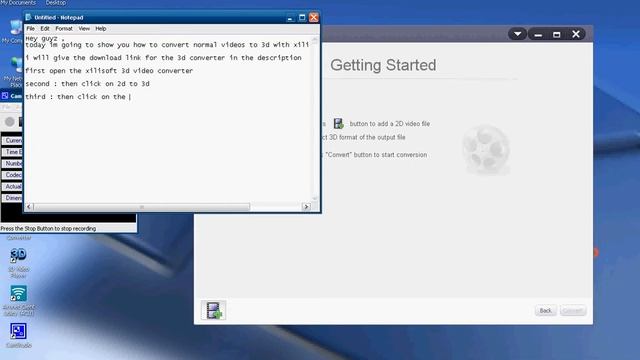Click the My Documents item at top

pos(18,3)
